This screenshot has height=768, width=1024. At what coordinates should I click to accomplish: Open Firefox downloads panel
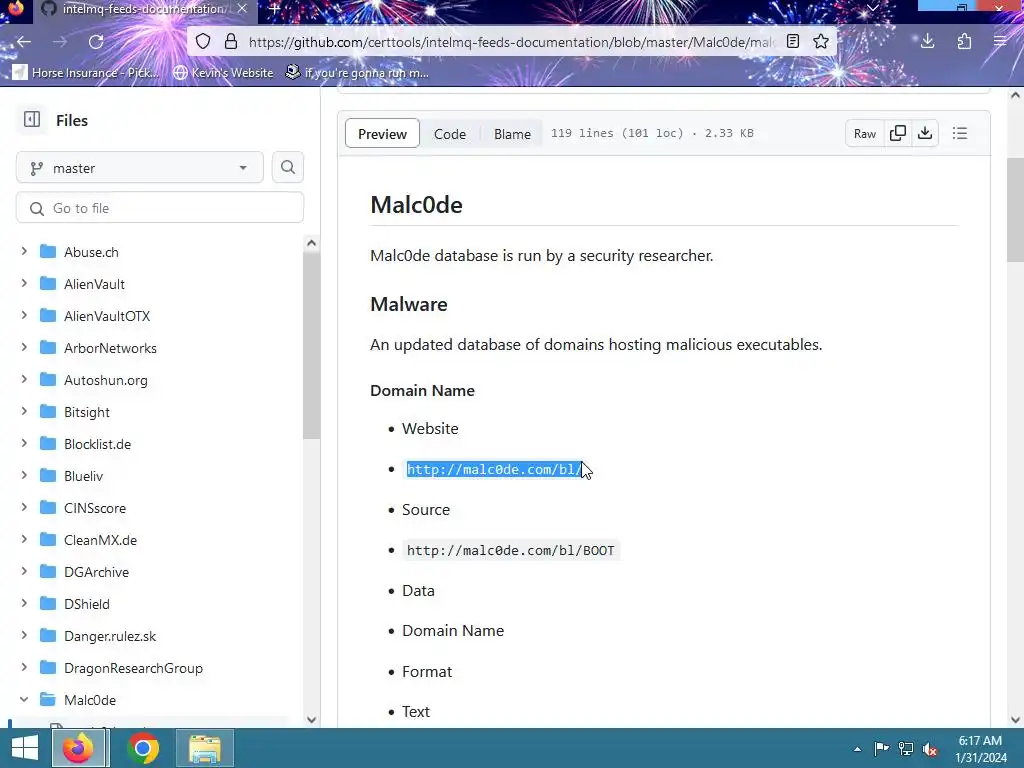point(927,42)
